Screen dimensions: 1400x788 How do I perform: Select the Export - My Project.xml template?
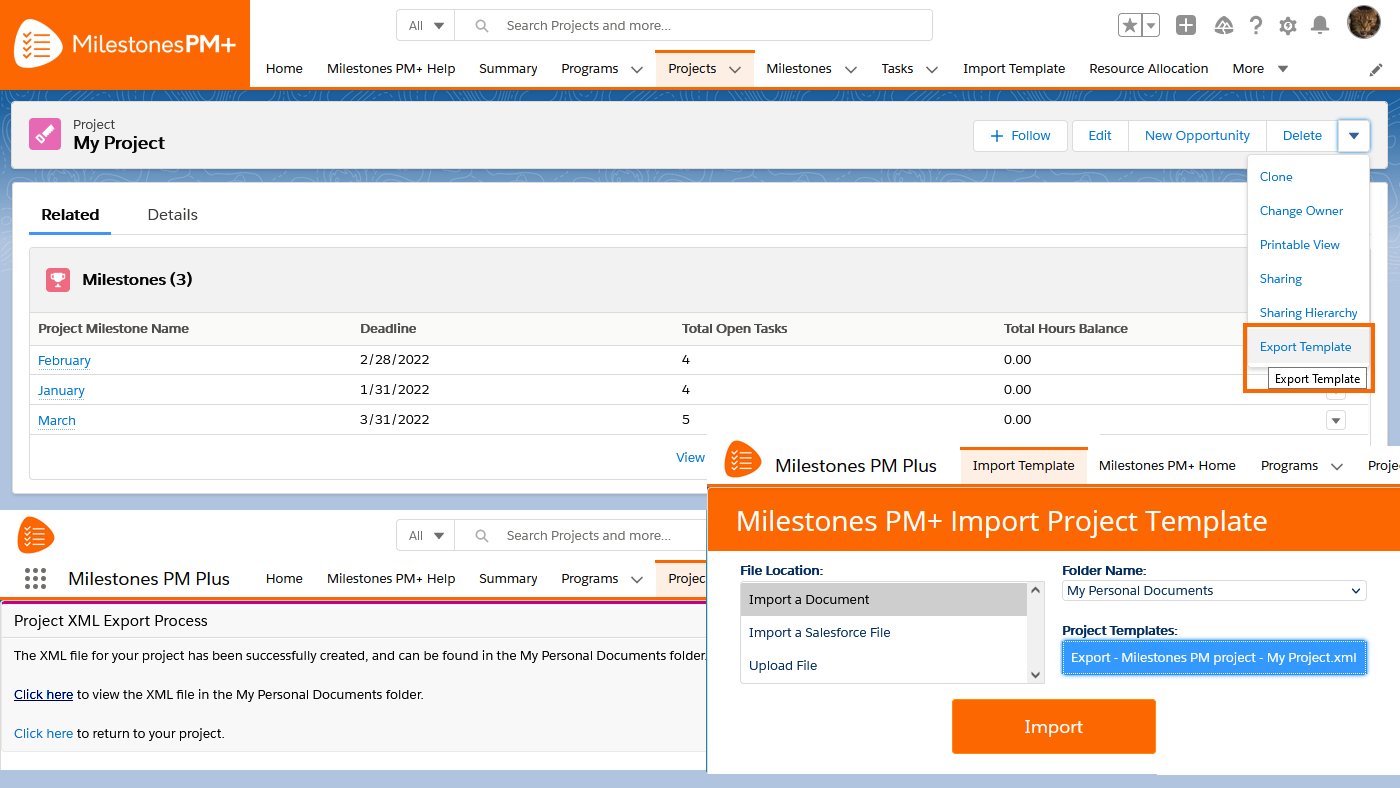coord(1213,657)
